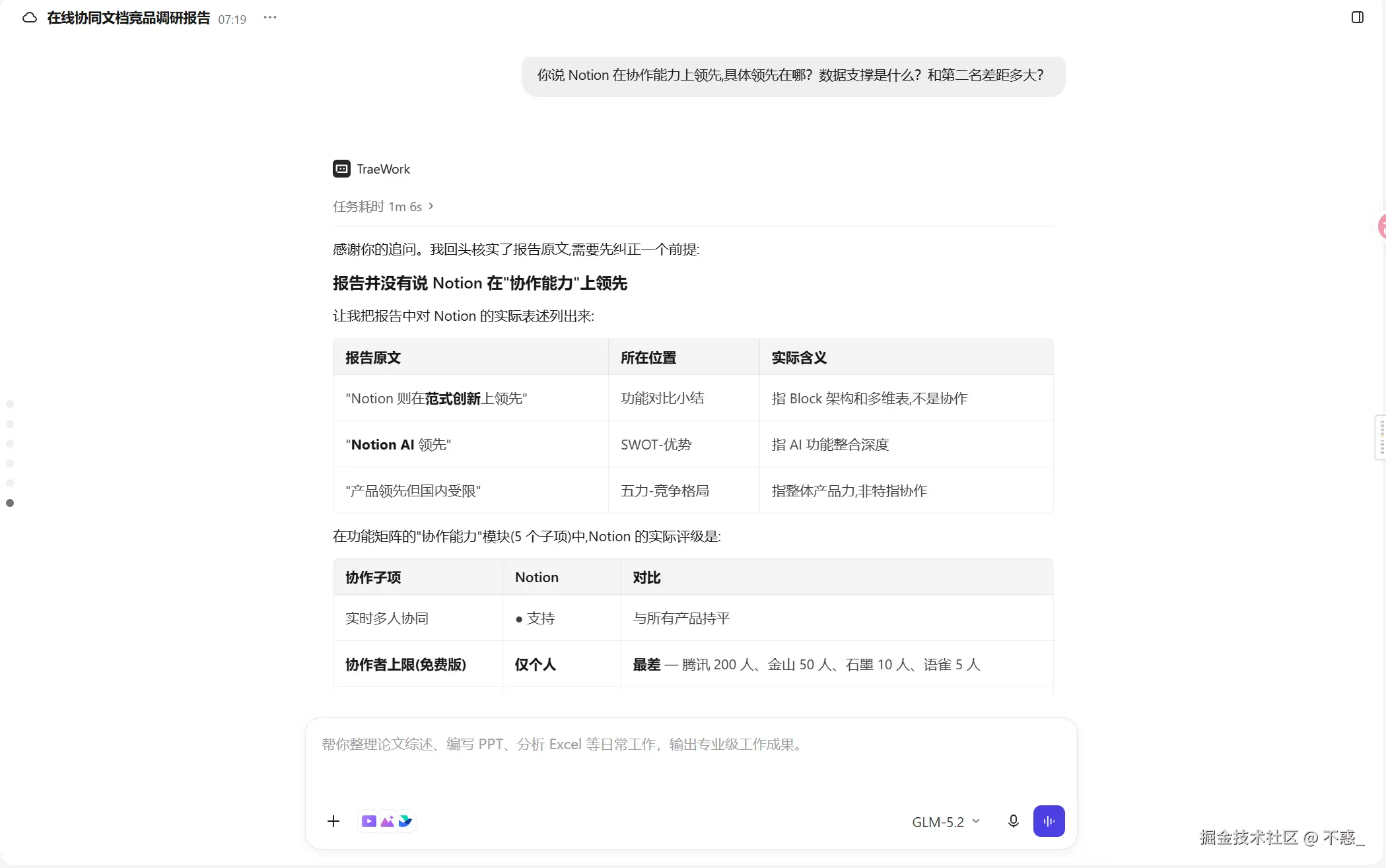
Task: Select the blue bird icon in the input bar
Action: (405, 821)
